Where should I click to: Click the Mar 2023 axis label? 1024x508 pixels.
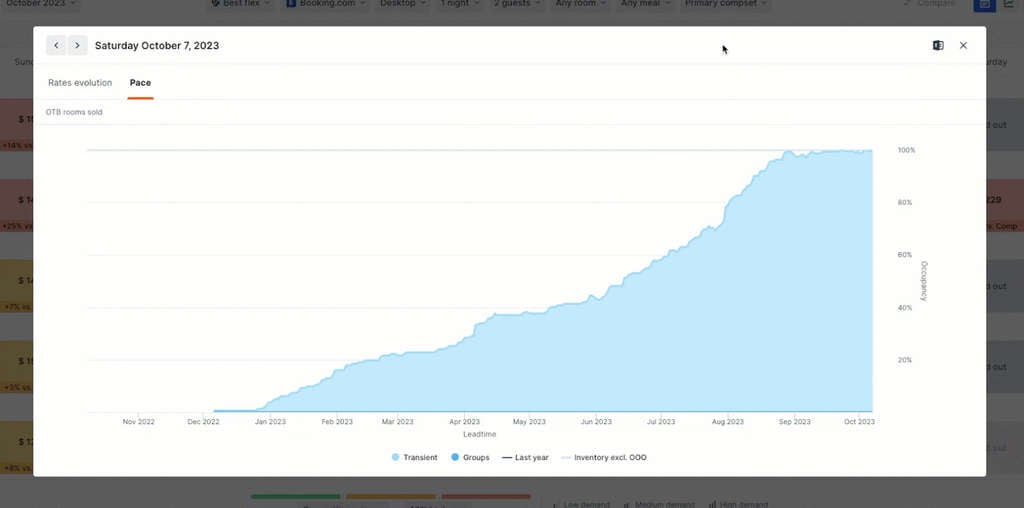(x=397, y=422)
